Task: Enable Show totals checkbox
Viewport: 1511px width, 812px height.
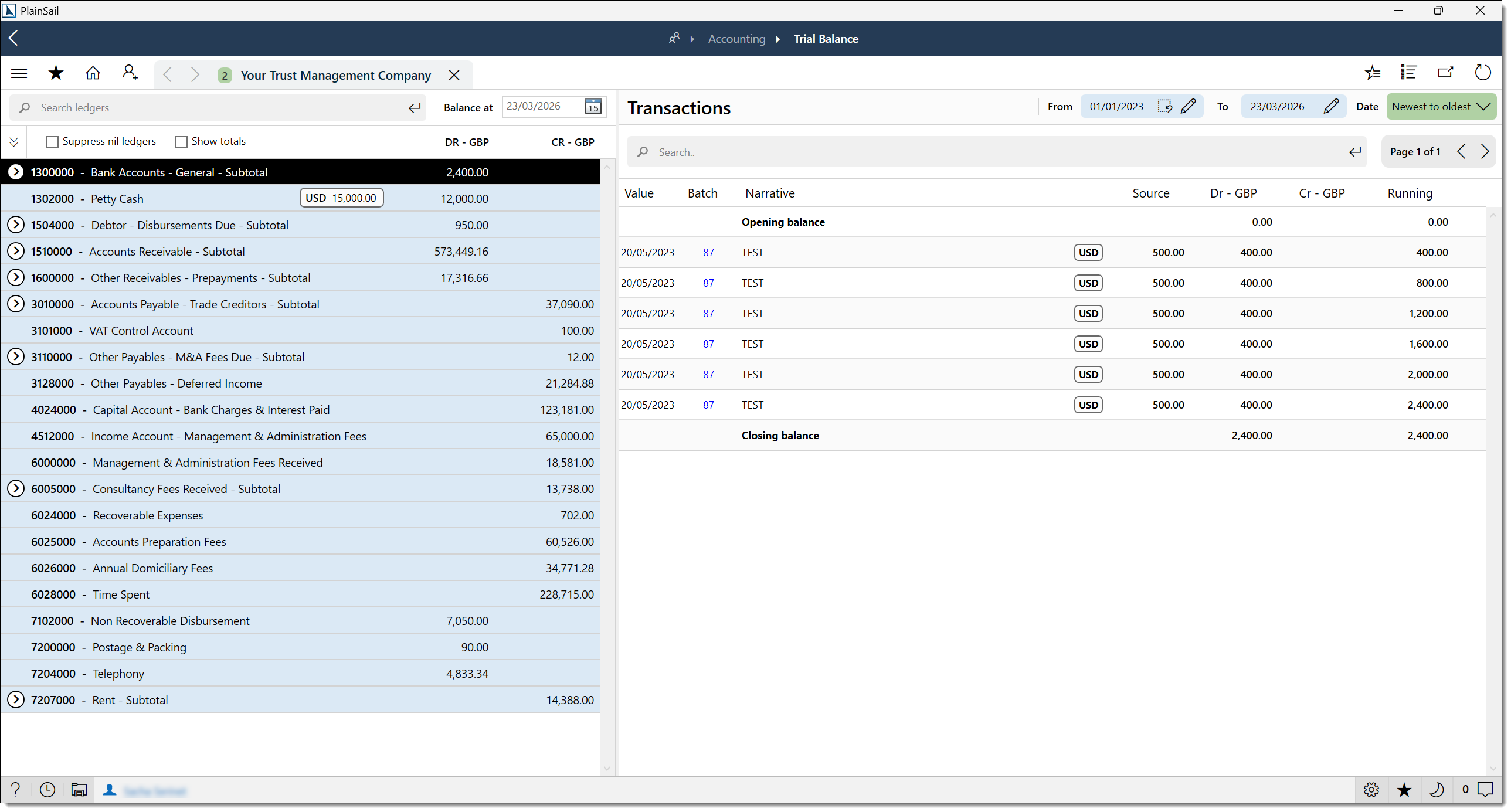Action: (x=181, y=141)
